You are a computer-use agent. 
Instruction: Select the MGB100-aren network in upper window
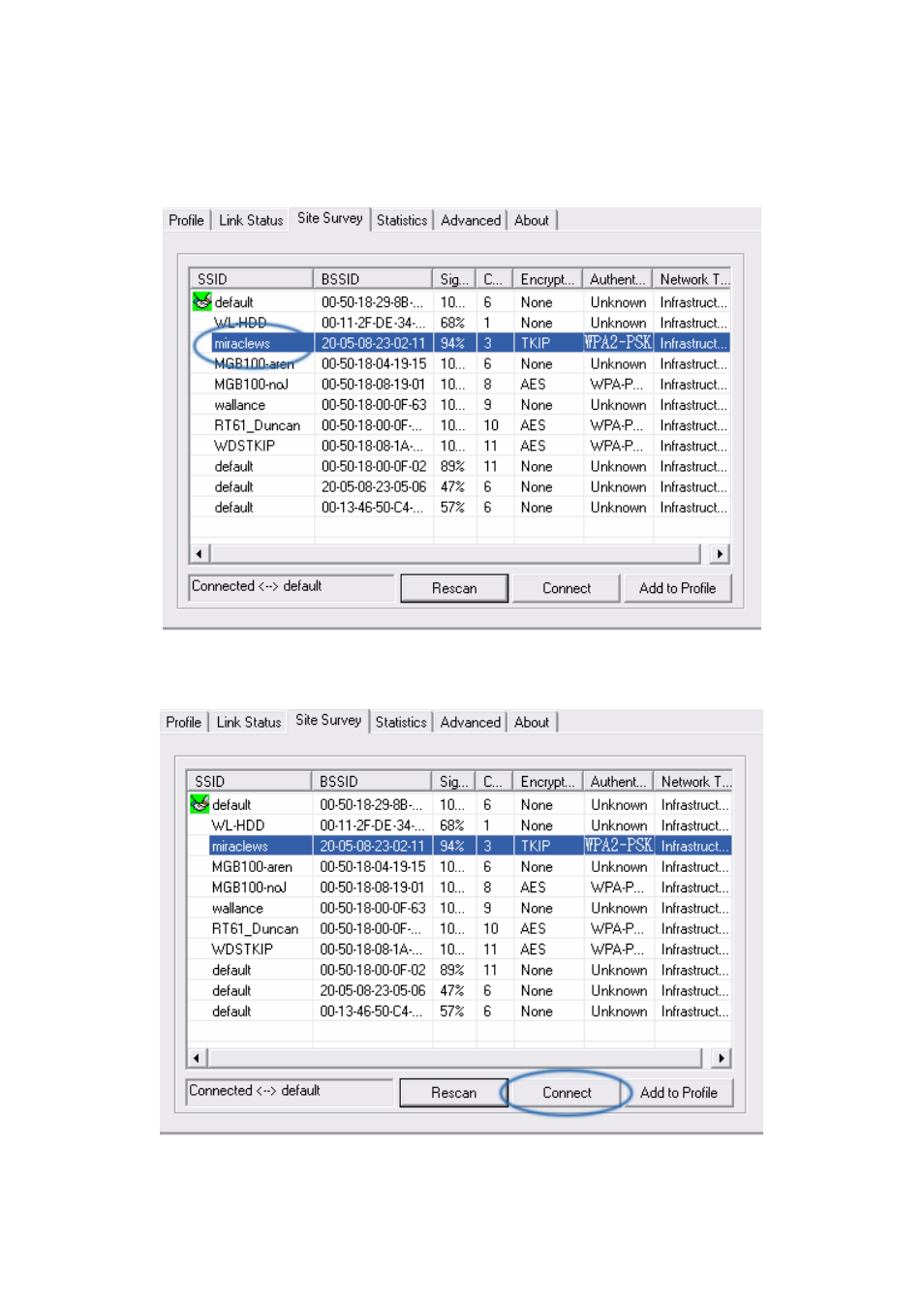[460, 364]
